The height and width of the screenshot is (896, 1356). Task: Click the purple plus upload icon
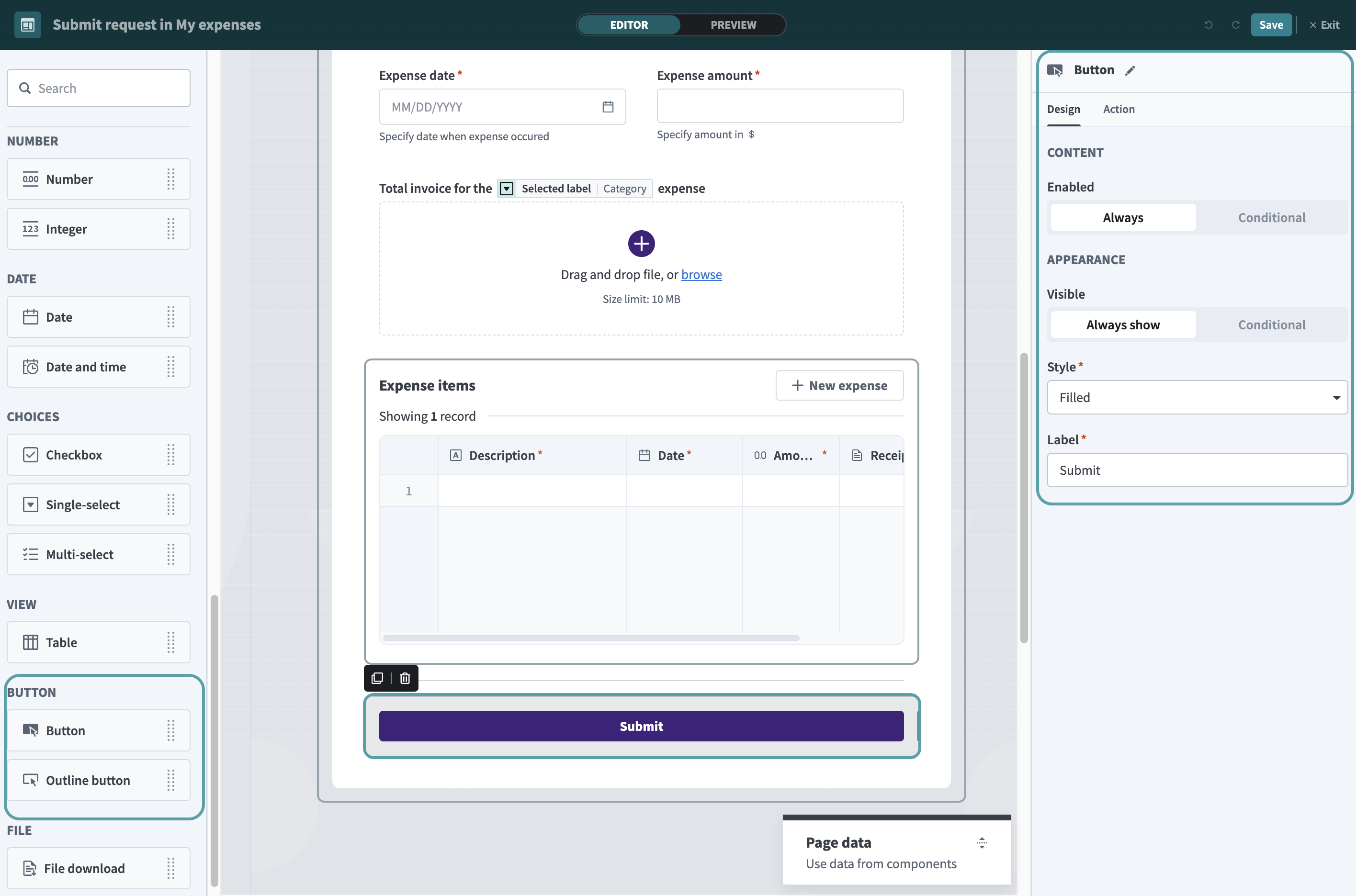(x=641, y=244)
